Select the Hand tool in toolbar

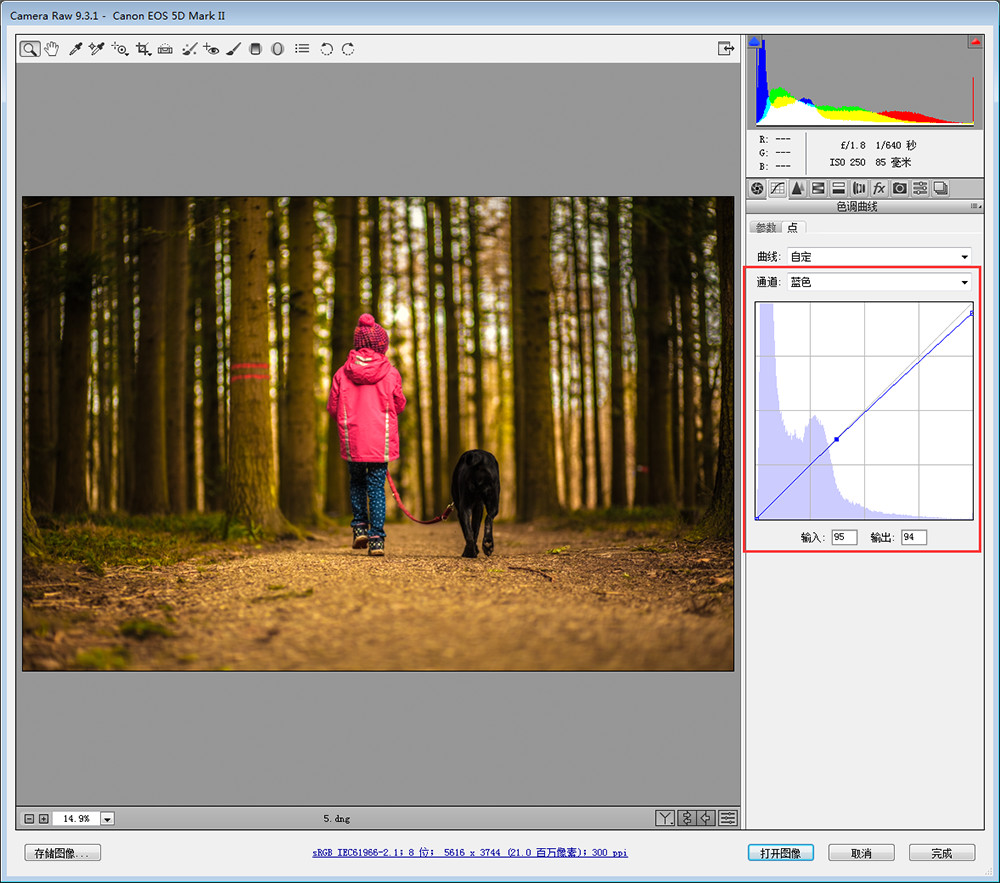pos(52,49)
